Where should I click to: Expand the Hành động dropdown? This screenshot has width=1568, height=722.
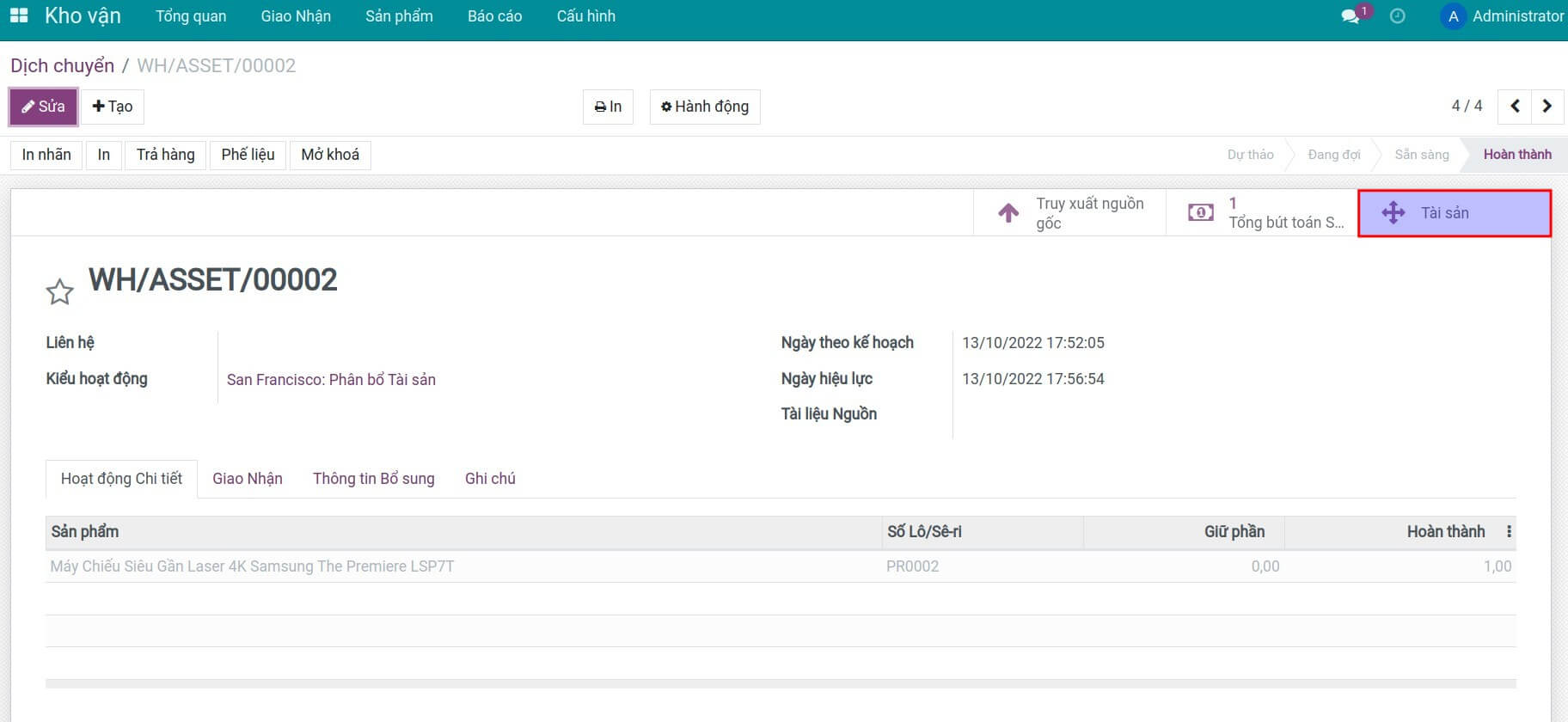point(704,107)
